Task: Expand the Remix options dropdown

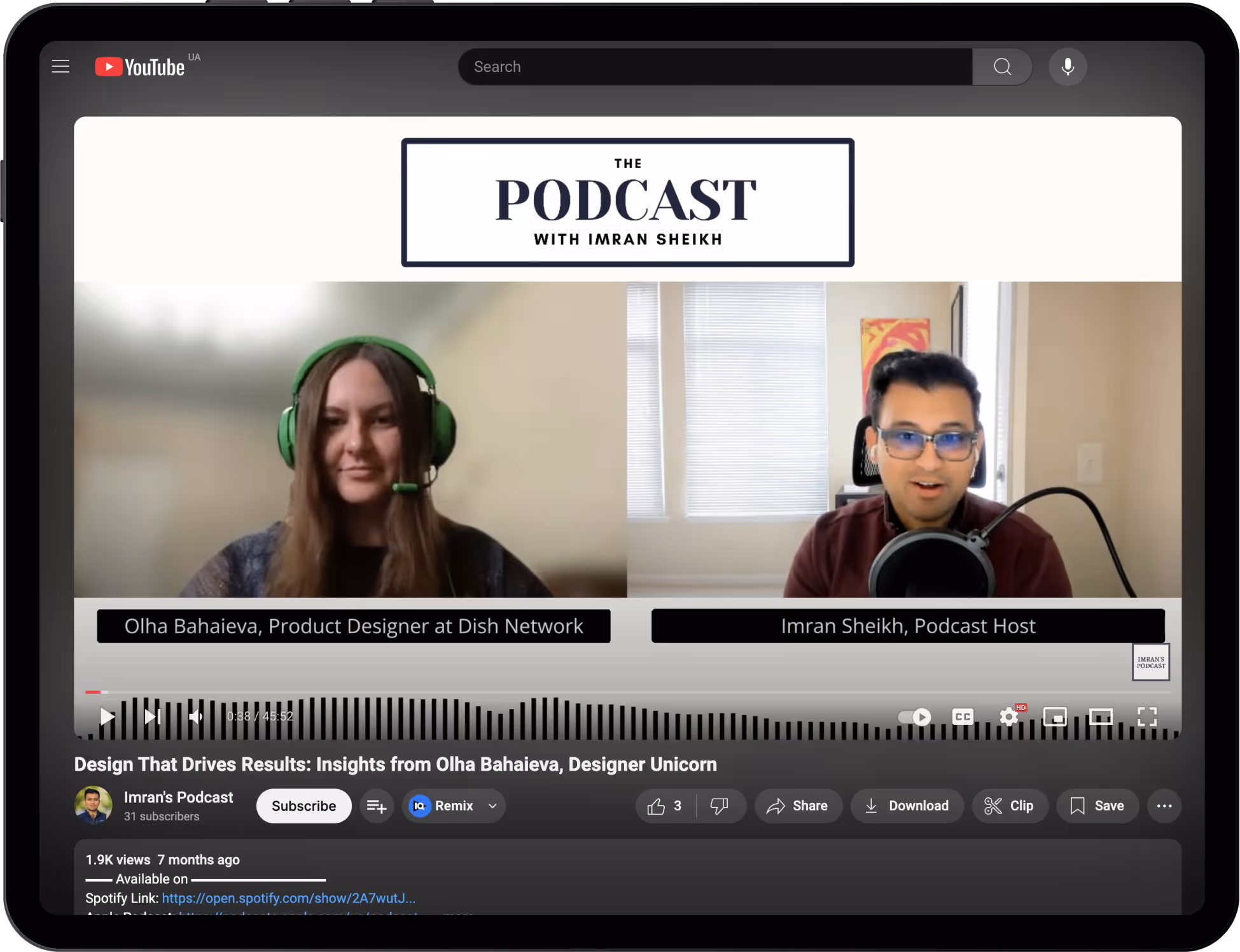Action: click(492, 806)
